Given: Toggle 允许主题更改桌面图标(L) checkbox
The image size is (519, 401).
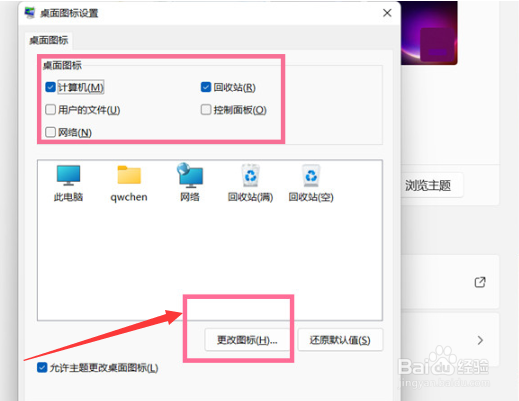Looking at the screenshot, I should coord(42,368).
